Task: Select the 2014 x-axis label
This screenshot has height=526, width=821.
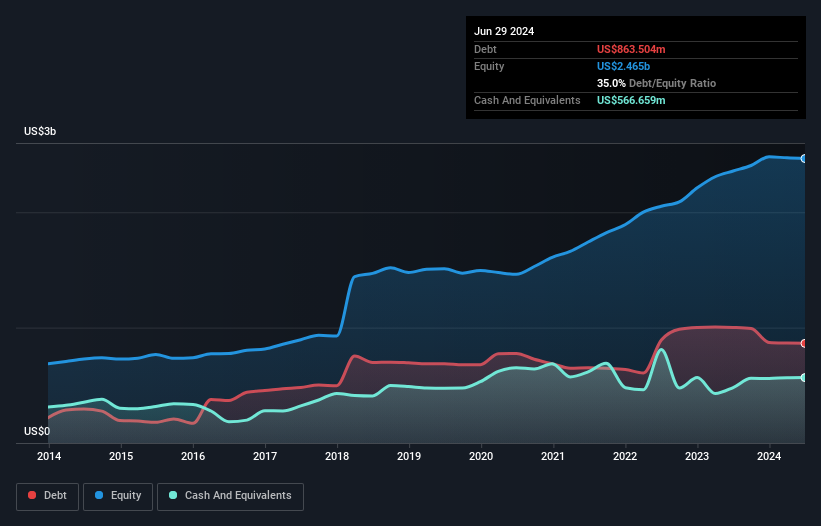Action: click(x=49, y=456)
